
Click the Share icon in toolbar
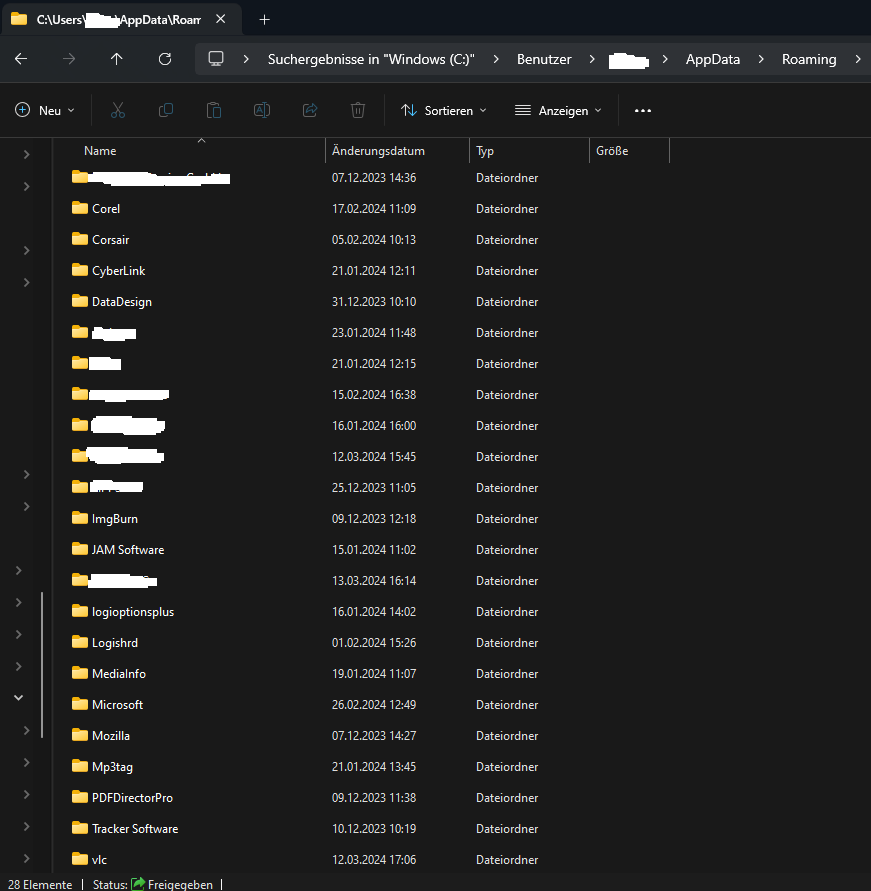tap(310, 110)
